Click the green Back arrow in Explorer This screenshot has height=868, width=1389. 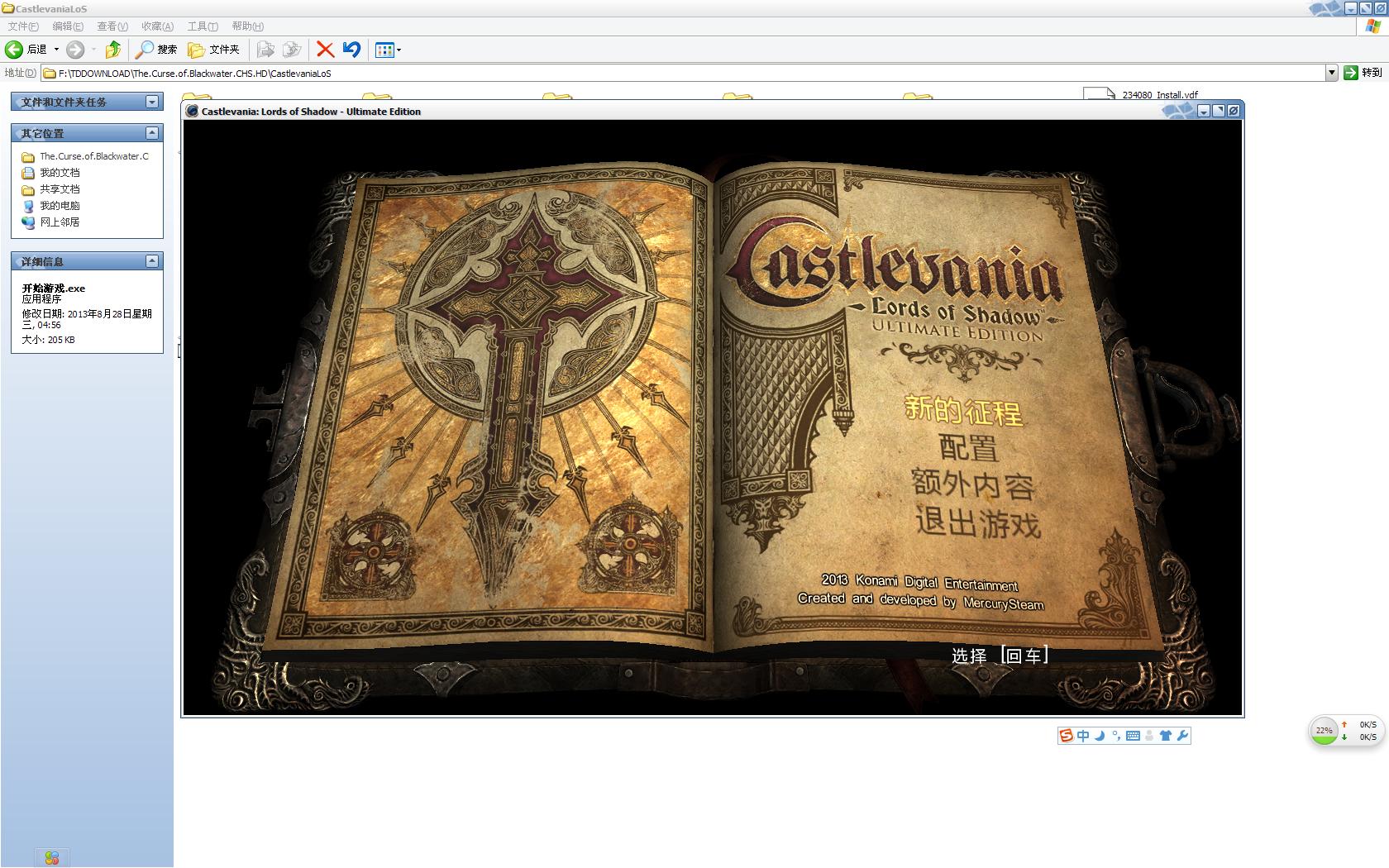[x=14, y=50]
